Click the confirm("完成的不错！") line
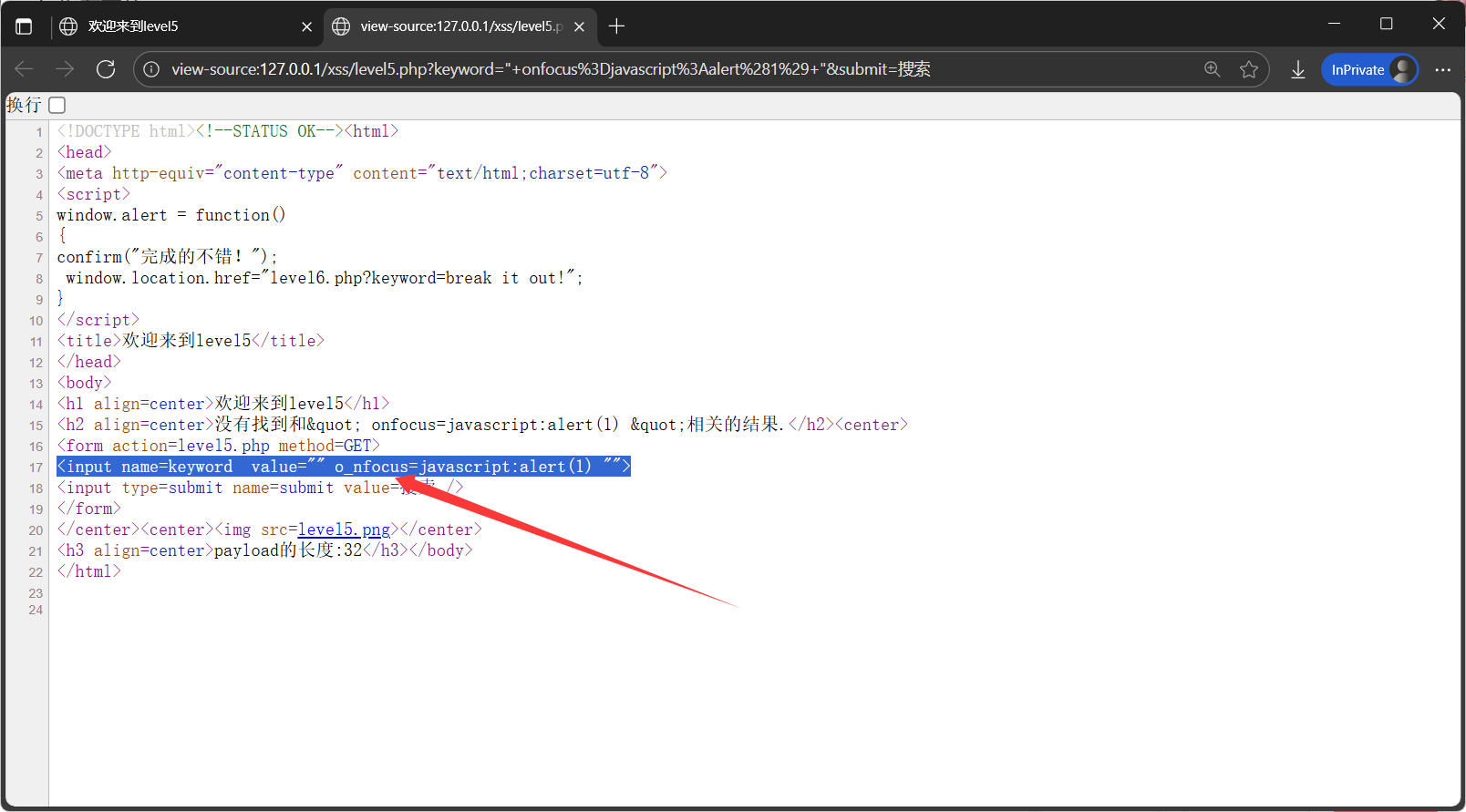The width and height of the screenshot is (1466, 812). [167, 257]
